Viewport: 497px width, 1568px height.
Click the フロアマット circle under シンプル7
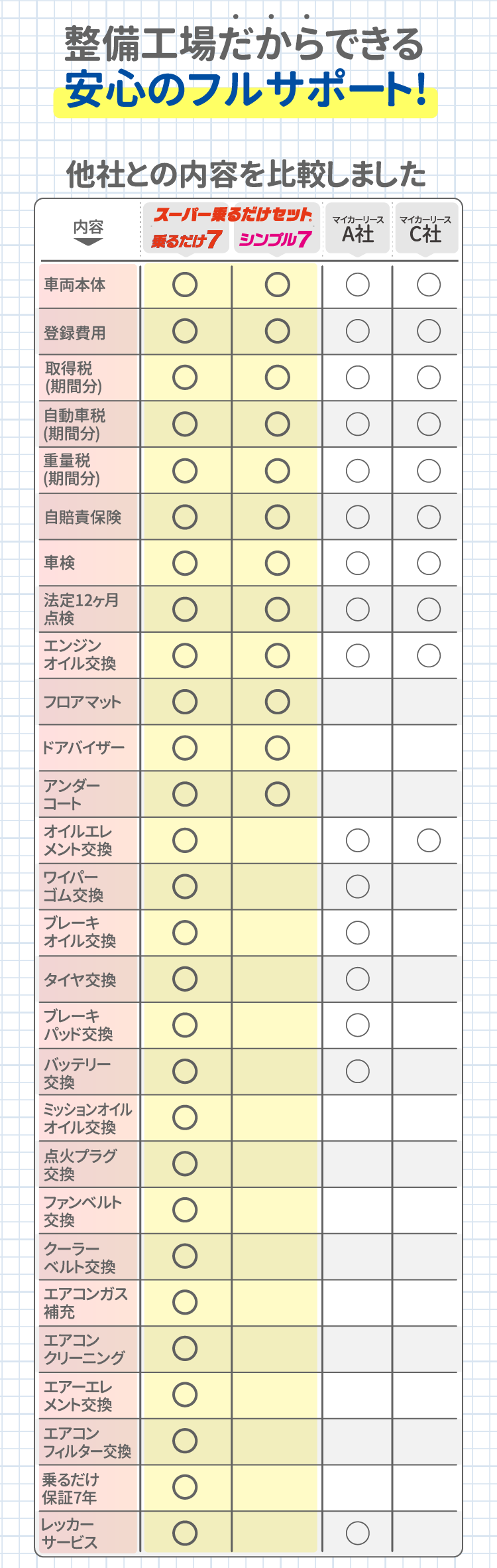277,702
